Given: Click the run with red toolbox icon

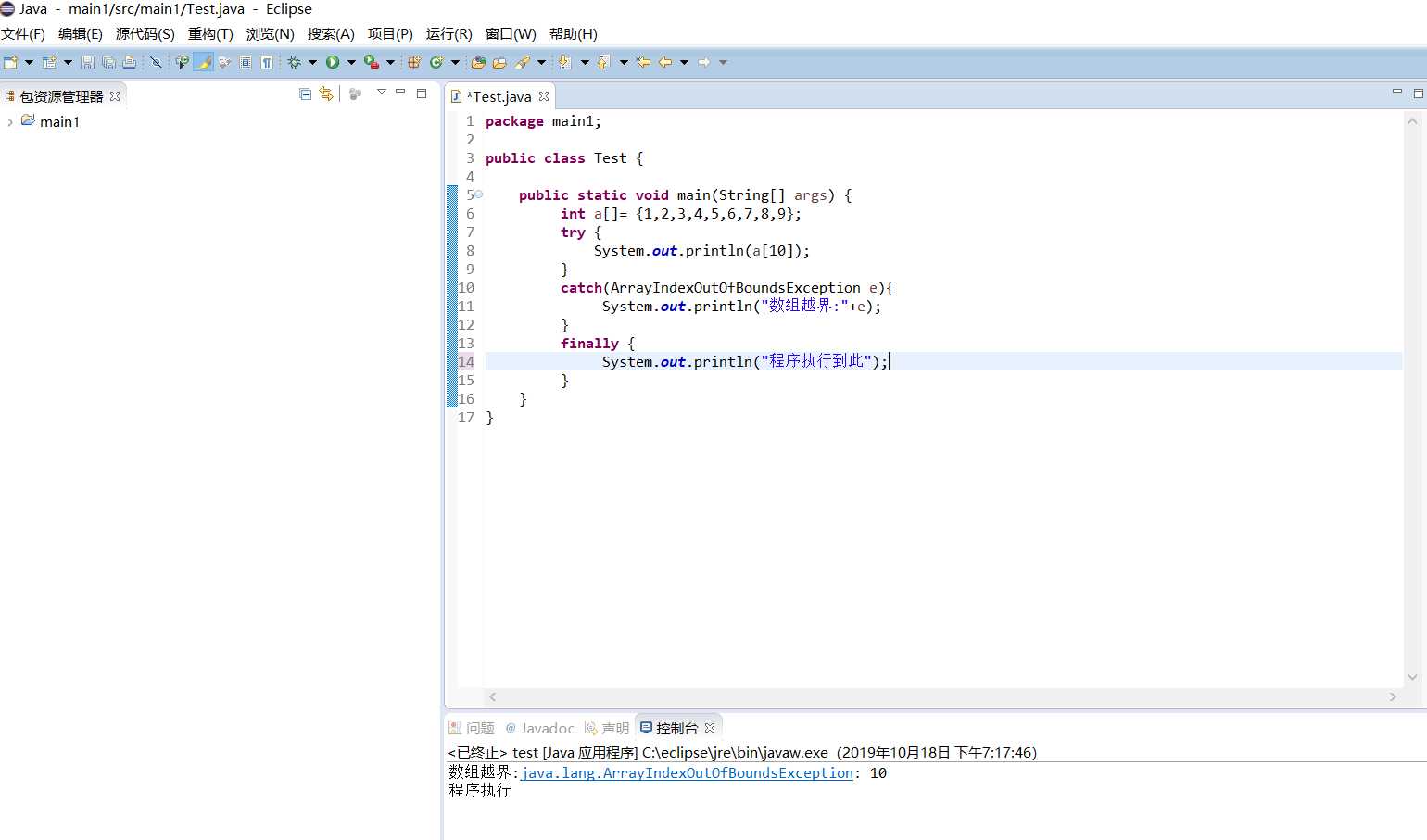Looking at the screenshot, I should click(371, 62).
